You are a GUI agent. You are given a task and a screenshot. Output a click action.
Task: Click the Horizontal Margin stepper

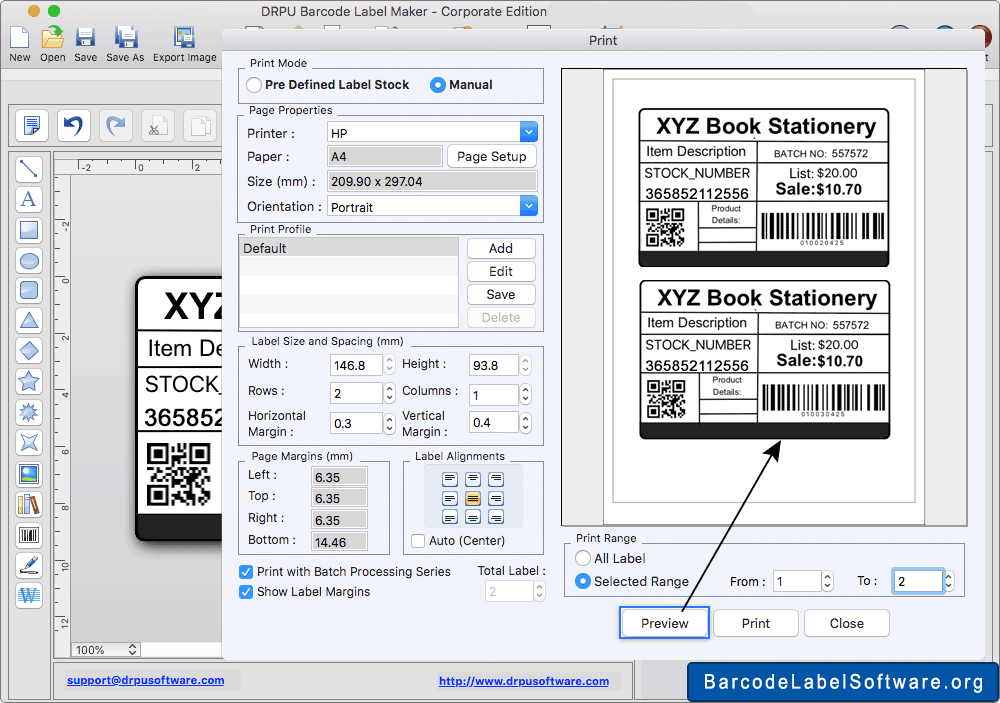coord(389,423)
